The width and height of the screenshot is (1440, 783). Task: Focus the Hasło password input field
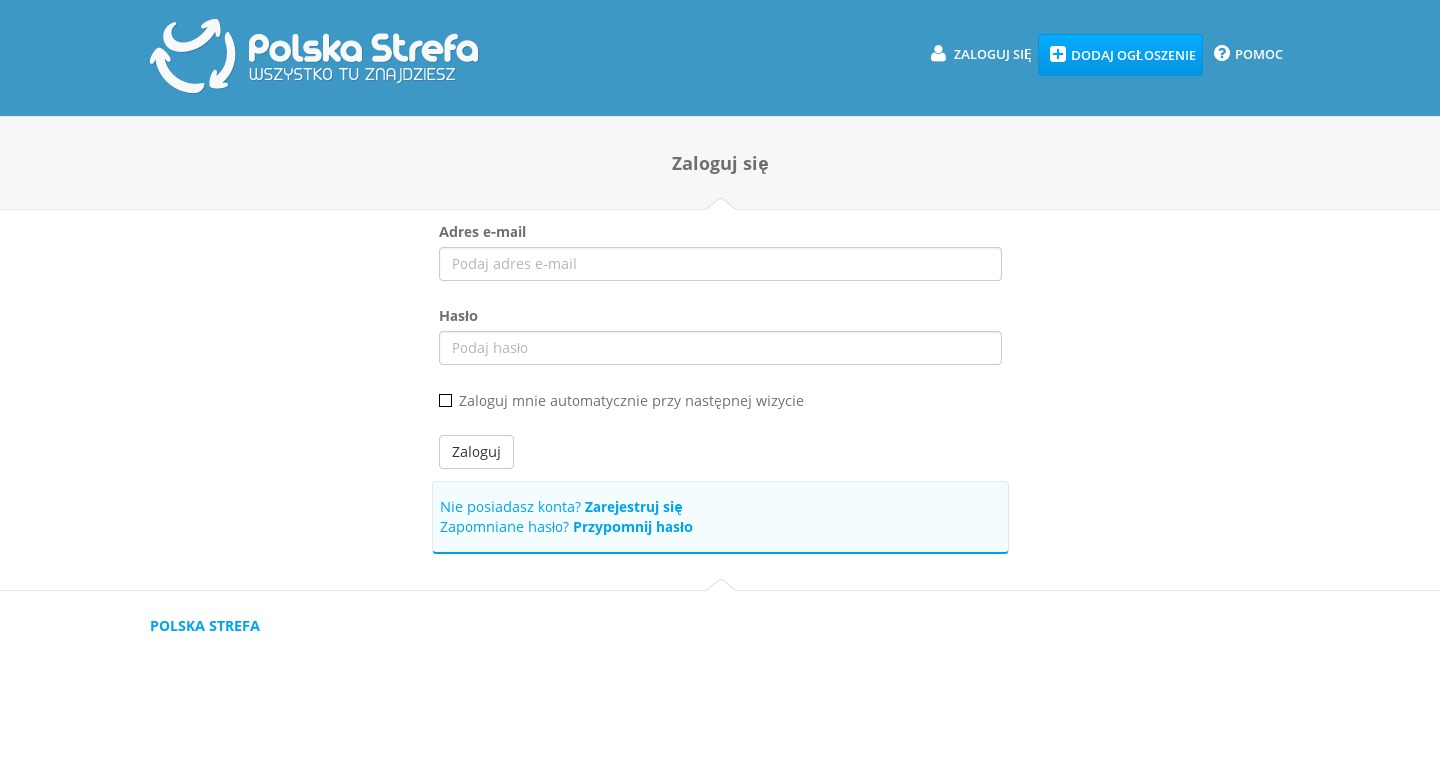[x=720, y=348]
